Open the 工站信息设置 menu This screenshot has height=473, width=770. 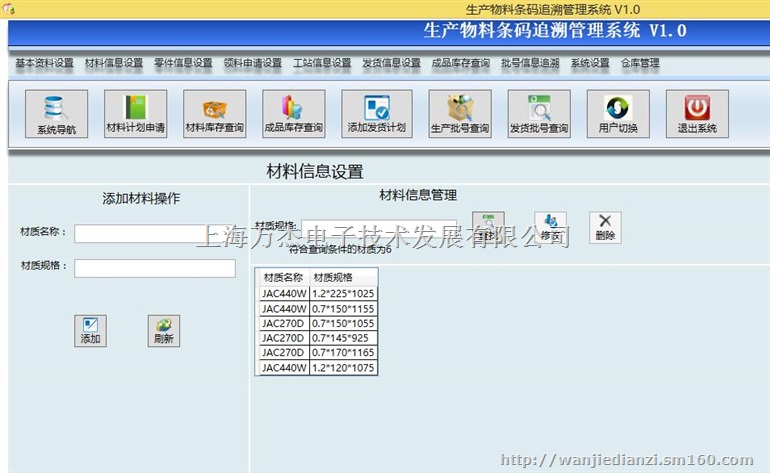[322, 63]
